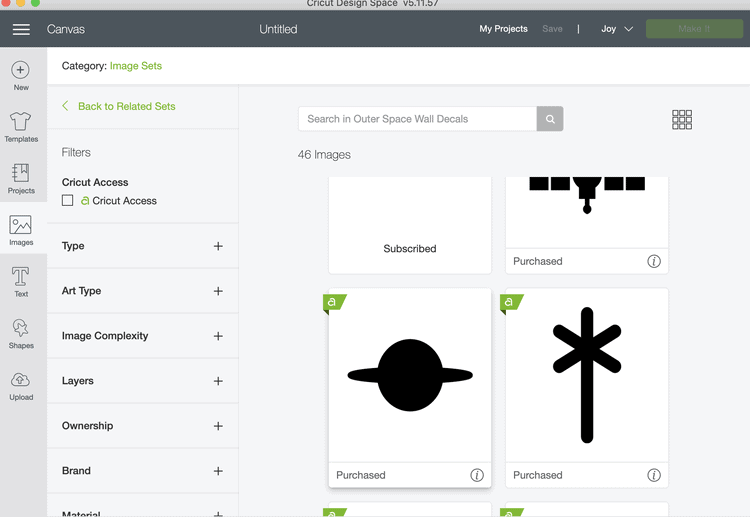Go Back to Related Sets

(127, 106)
